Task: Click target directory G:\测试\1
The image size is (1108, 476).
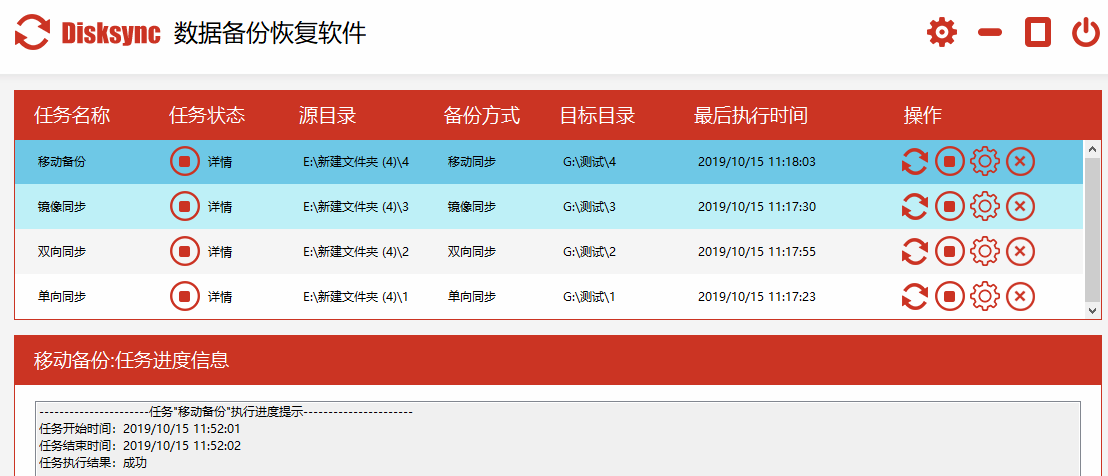Action: coord(589,297)
